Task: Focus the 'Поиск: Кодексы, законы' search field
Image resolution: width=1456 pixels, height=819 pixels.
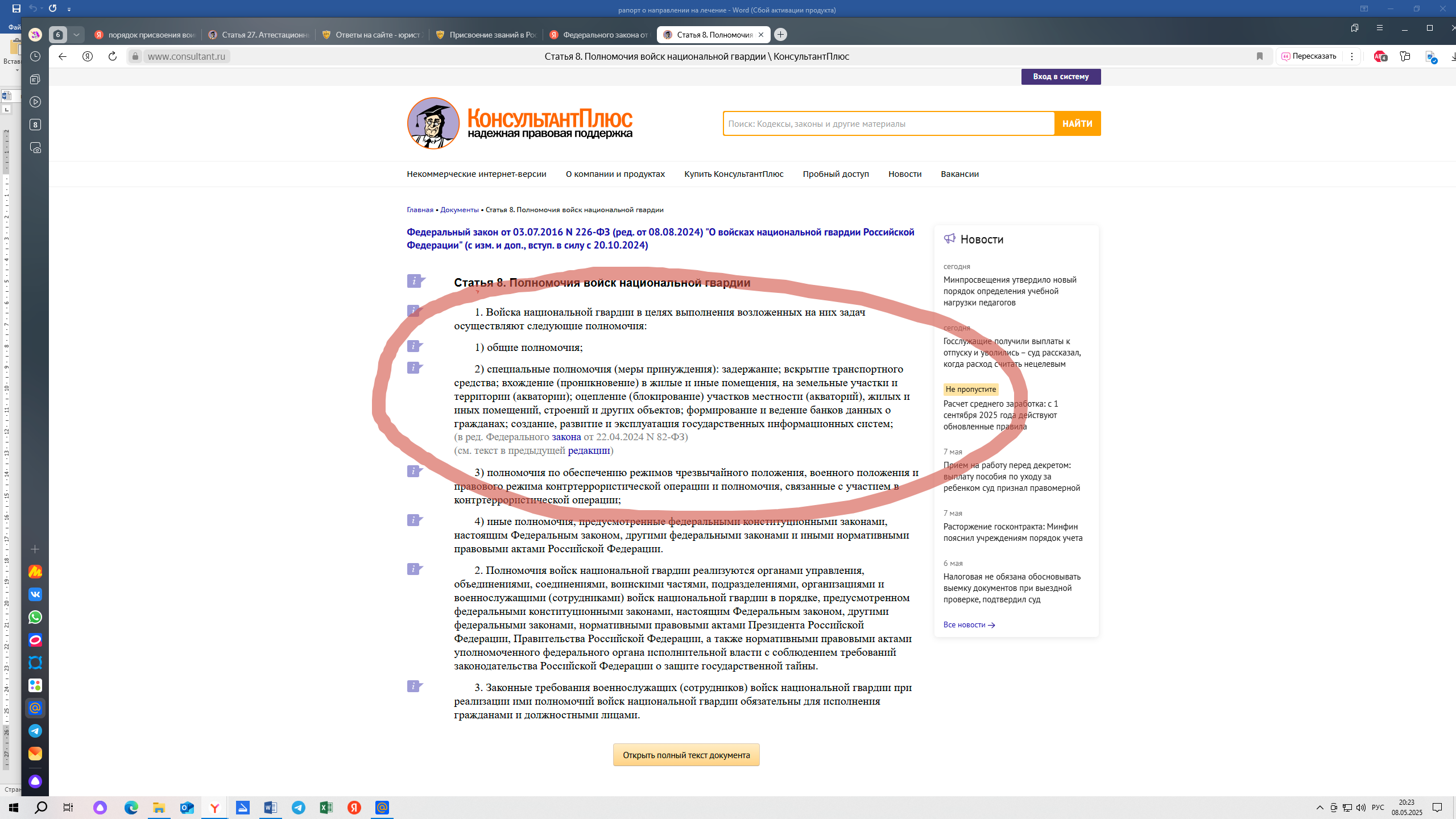Action: (889, 123)
